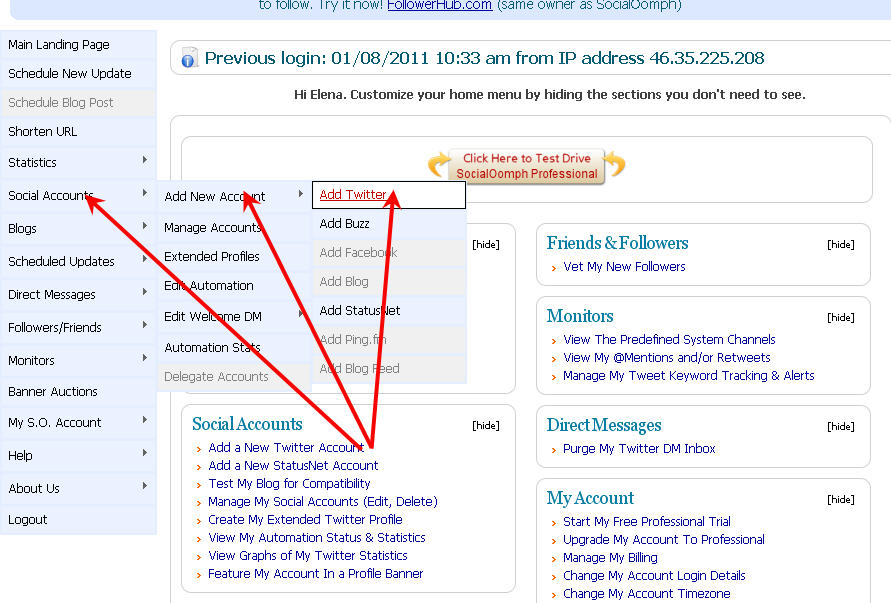Open View Graphs of My Twitter Statistics
Screen dimensions: 891x603
click(308, 556)
